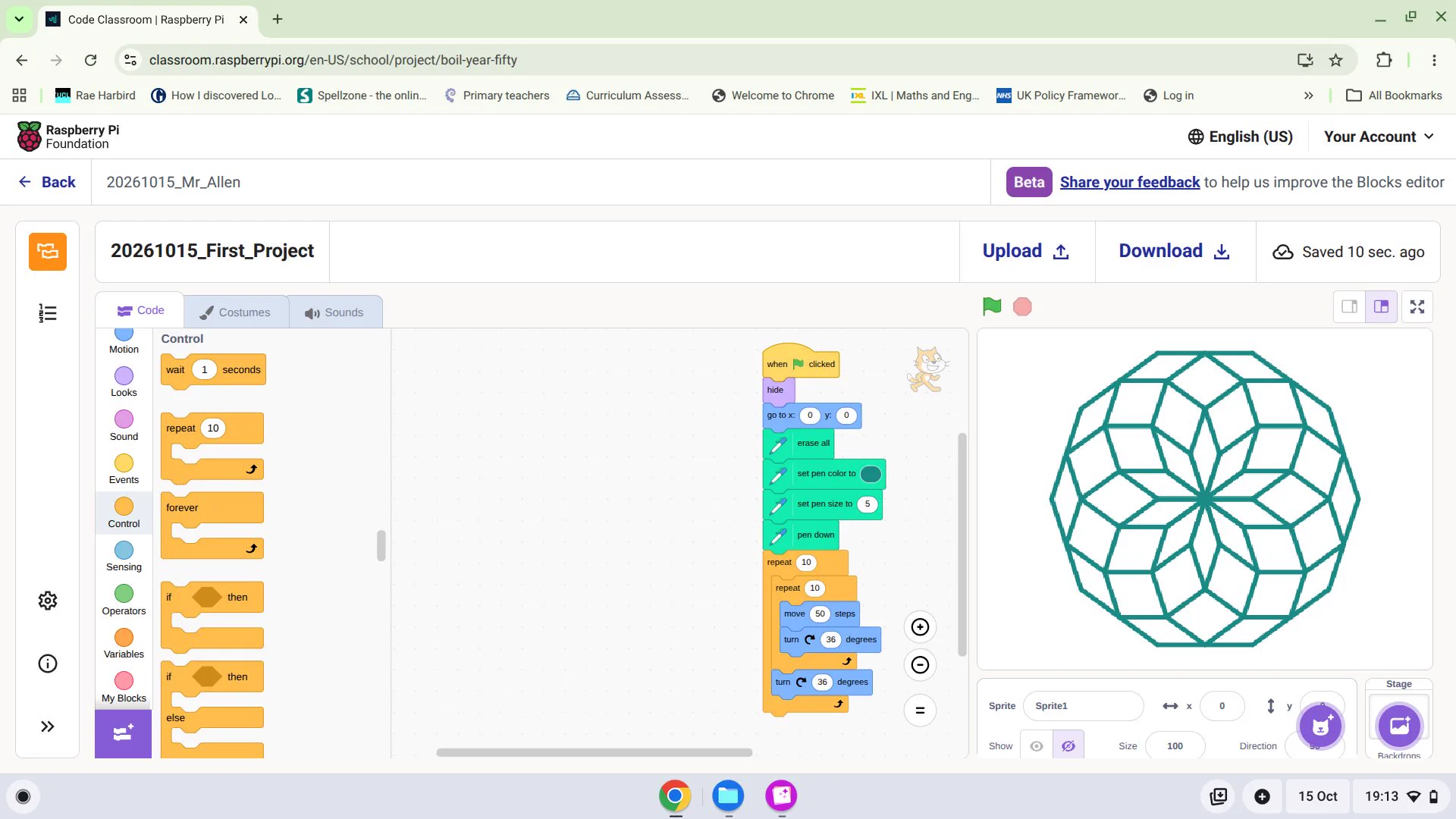Show hidden bookmarks with the chevron
1456x819 pixels.
tap(1308, 96)
